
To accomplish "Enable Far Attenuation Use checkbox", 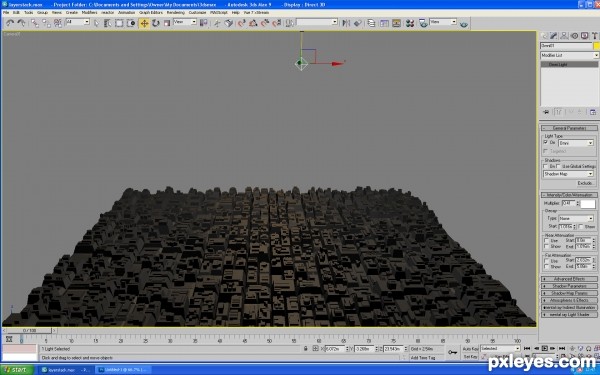I will [546, 261].
